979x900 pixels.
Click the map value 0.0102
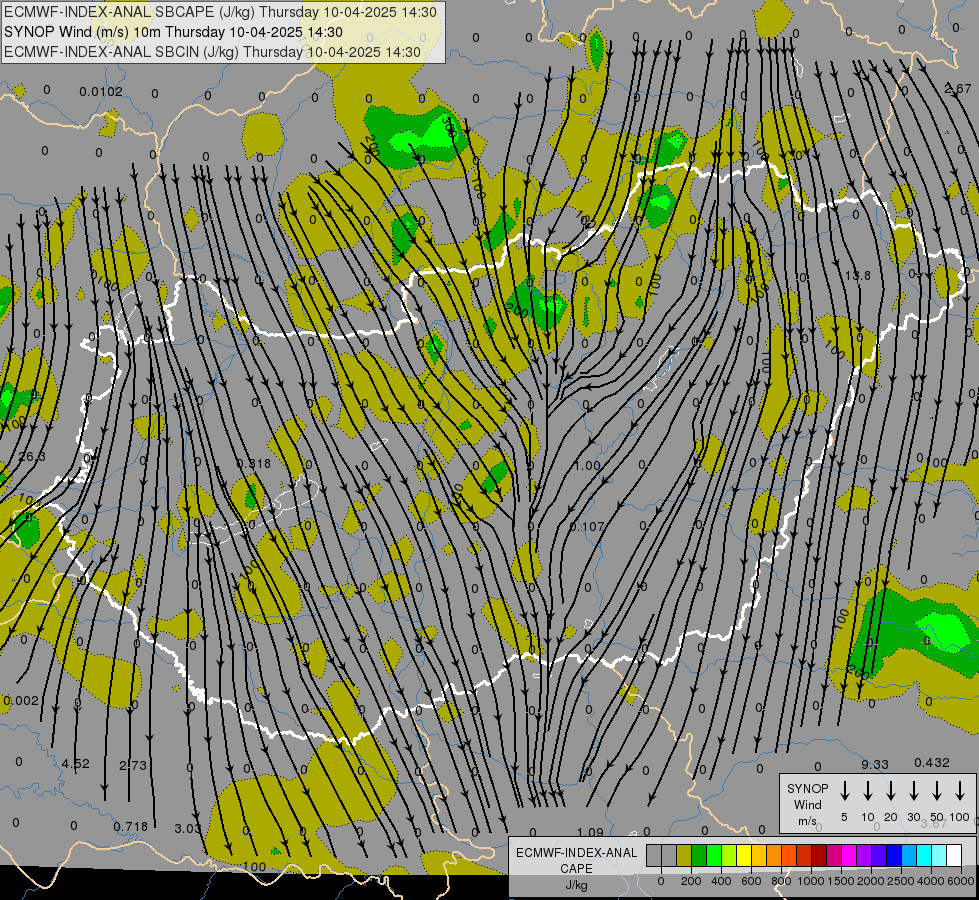coord(101,92)
